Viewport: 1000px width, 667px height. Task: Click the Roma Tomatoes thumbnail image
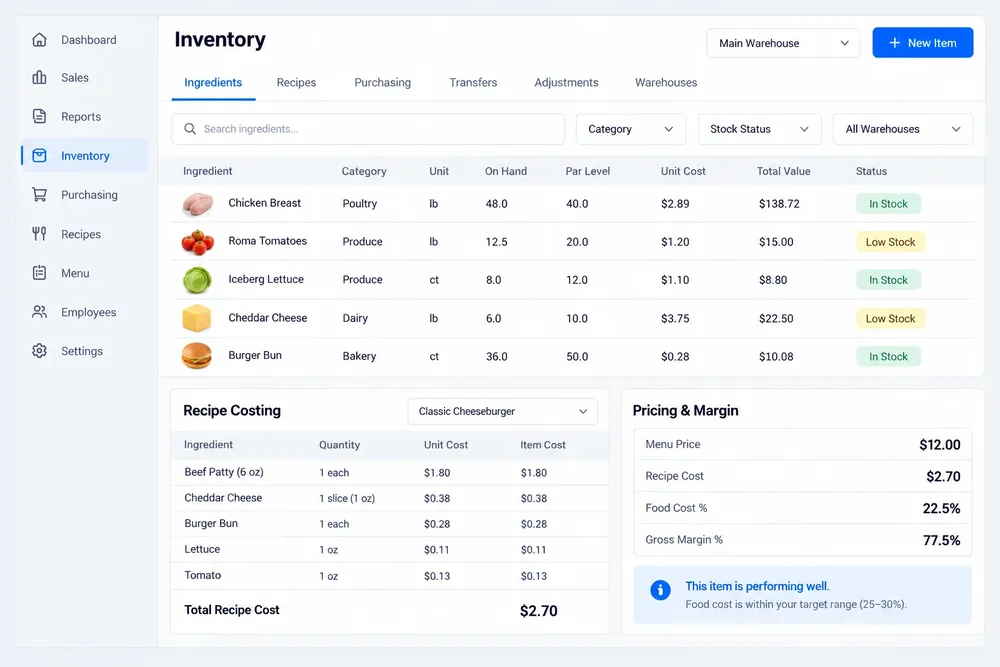coord(197,242)
